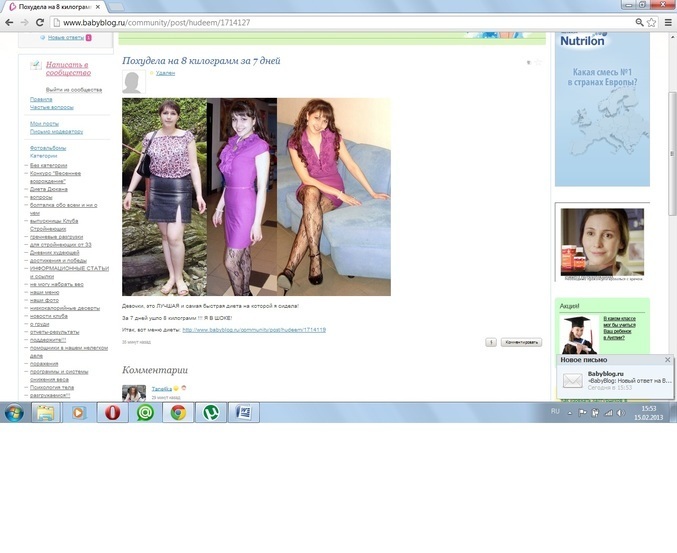677x553 pixels.
Task: Click the three-women post photo
Action: (x=256, y=196)
